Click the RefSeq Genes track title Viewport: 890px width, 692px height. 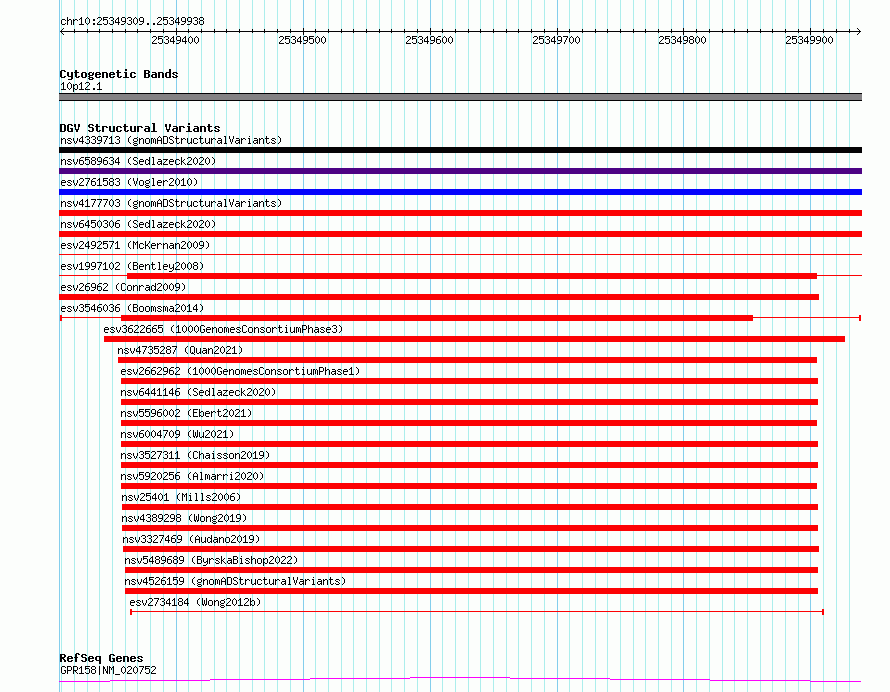tap(101, 658)
